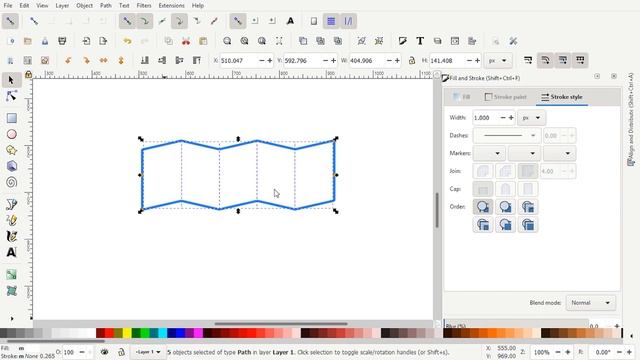The width and height of the screenshot is (640, 360).
Task: Click the Print icon
Action: pos(62,41)
